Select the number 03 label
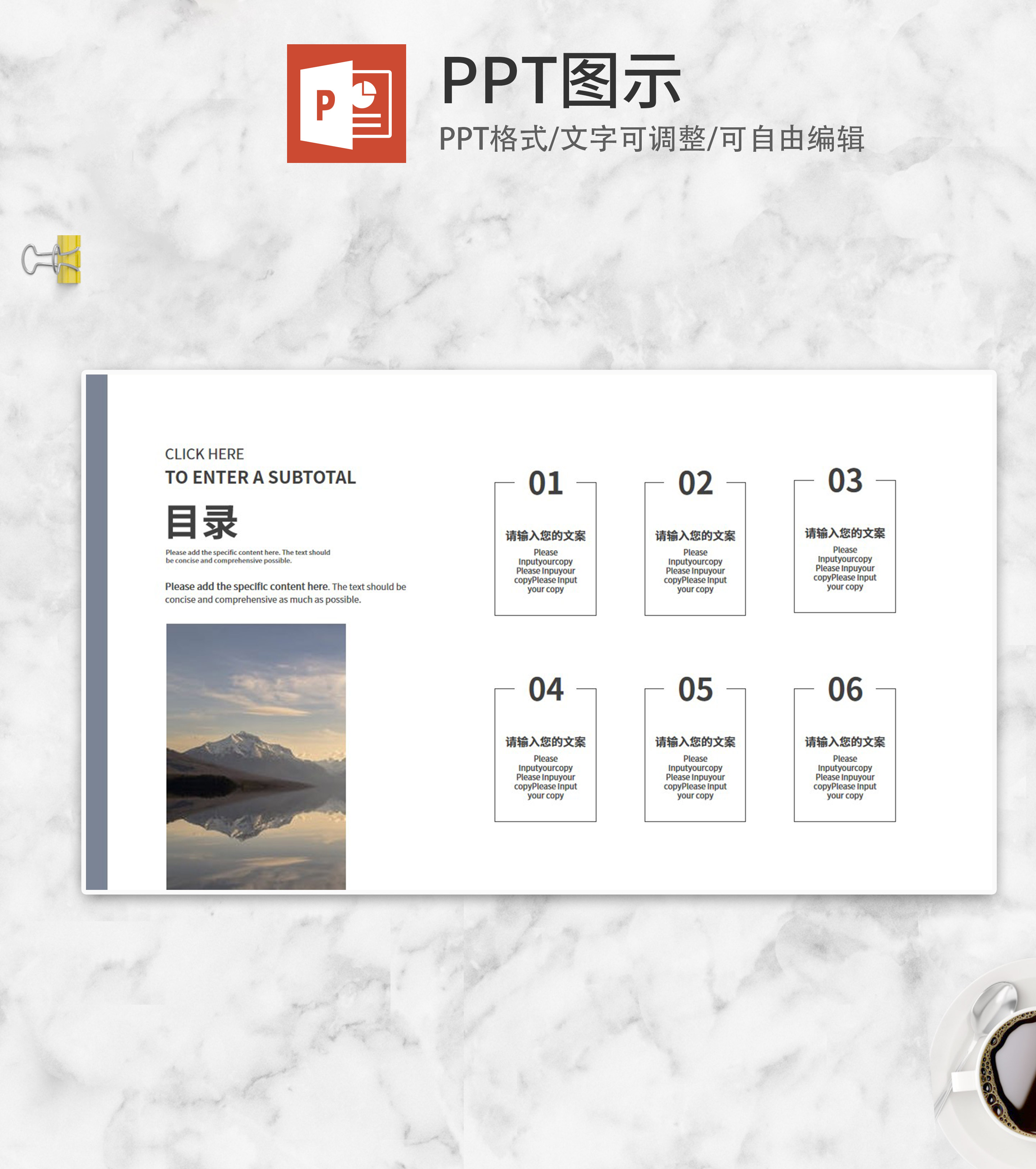The height and width of the screenshot is (1169, 1036). tap(844, 481)
